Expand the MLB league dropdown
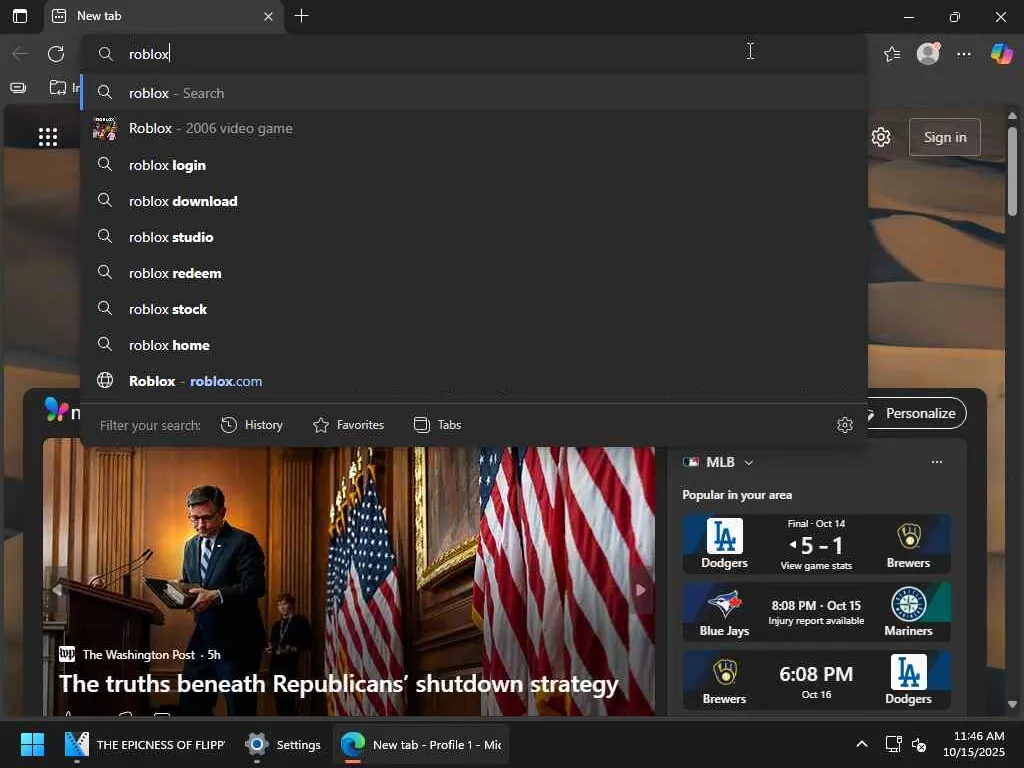 [x=749, y=462]
